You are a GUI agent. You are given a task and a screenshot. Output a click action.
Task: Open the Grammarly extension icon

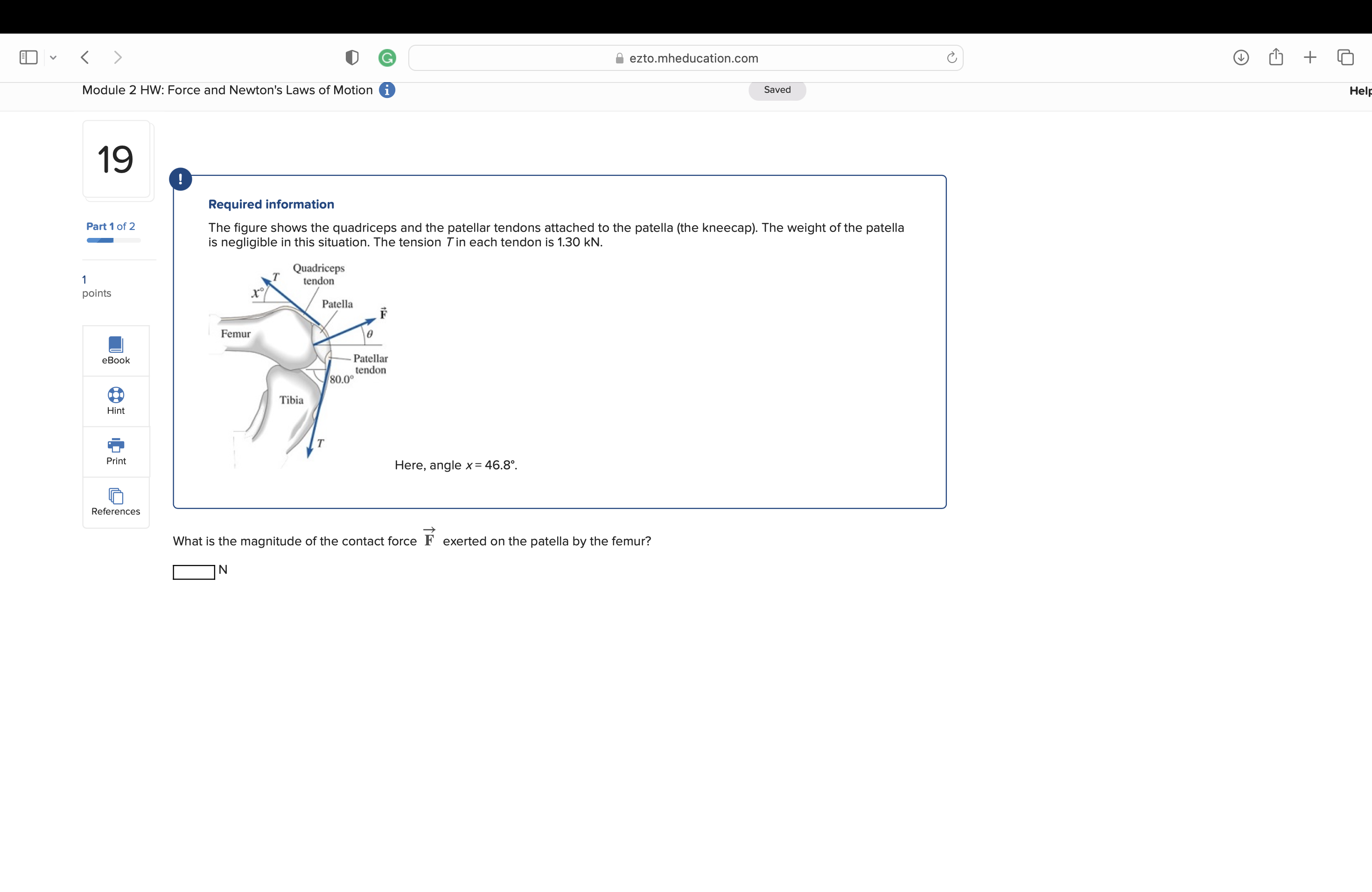pyautogui.click(x=387, y=58)
